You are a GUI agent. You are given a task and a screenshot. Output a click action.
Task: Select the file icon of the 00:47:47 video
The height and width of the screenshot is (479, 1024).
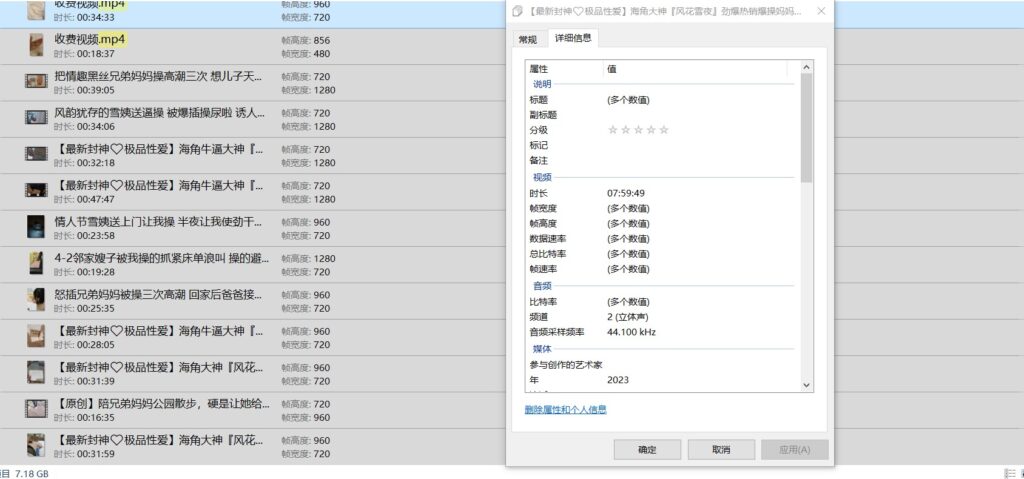click(36, 191)
